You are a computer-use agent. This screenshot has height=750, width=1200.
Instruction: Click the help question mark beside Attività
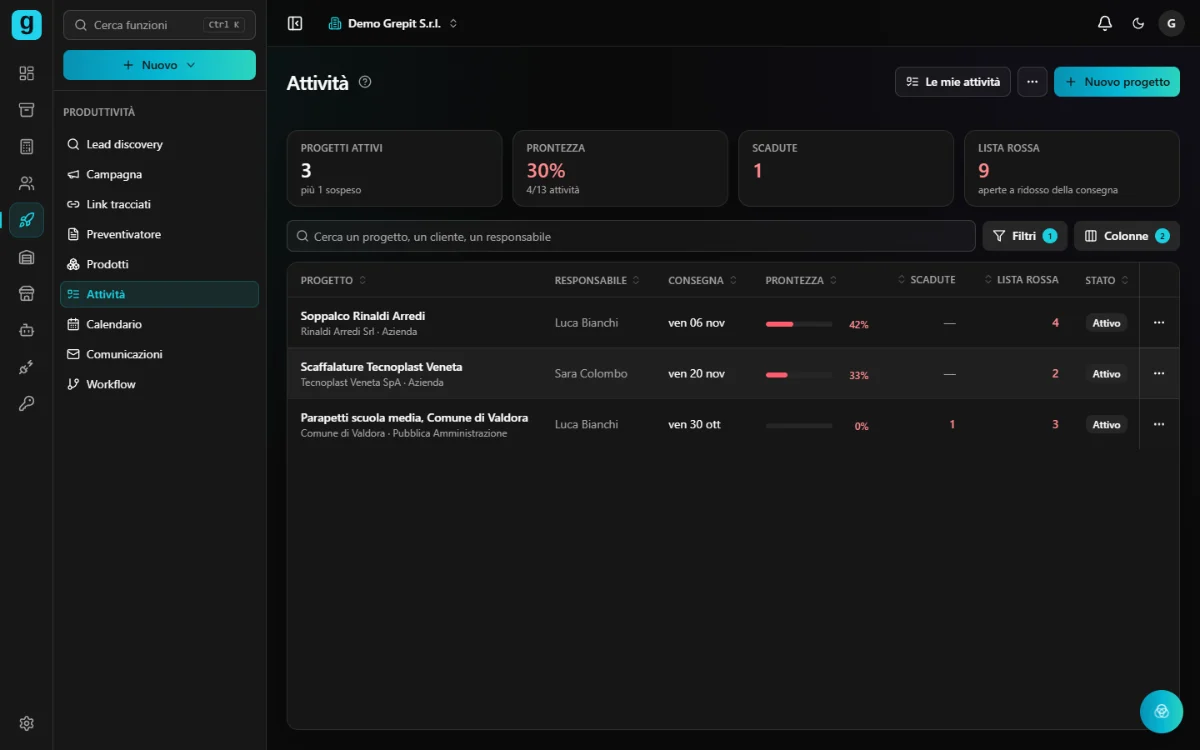365,82
